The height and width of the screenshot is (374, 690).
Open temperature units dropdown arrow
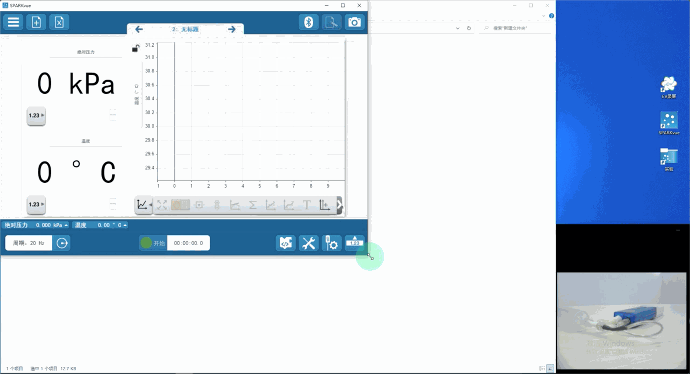pos(125,225)
